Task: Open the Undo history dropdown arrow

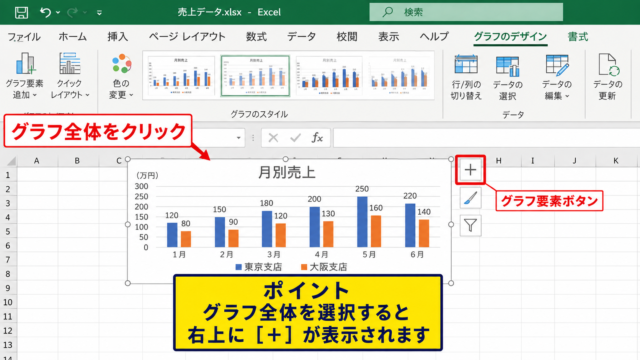Action: (x=58, y=13)
